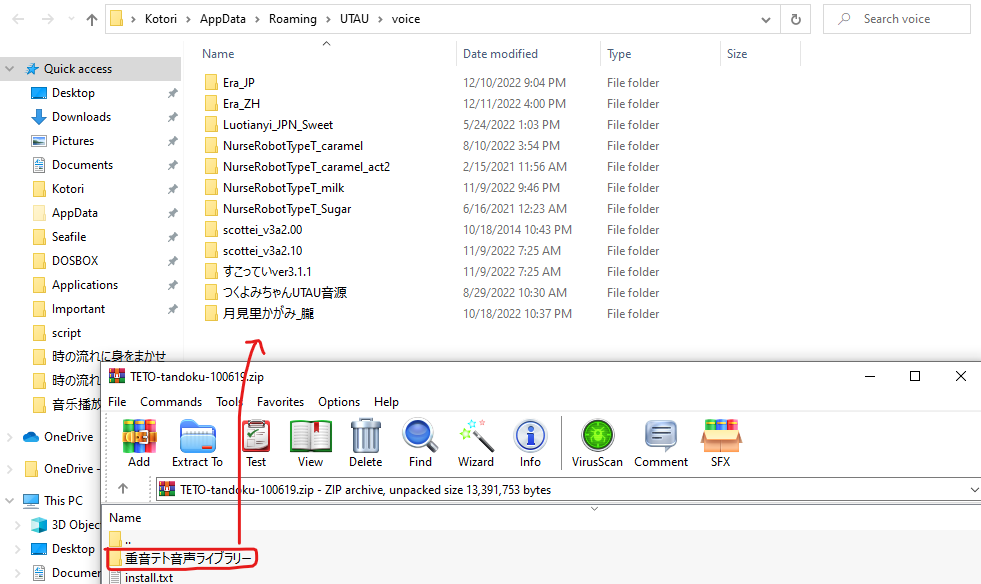Open the WinRAR path dropdown
Screen dimensions: 981x584
pos(973,489)
